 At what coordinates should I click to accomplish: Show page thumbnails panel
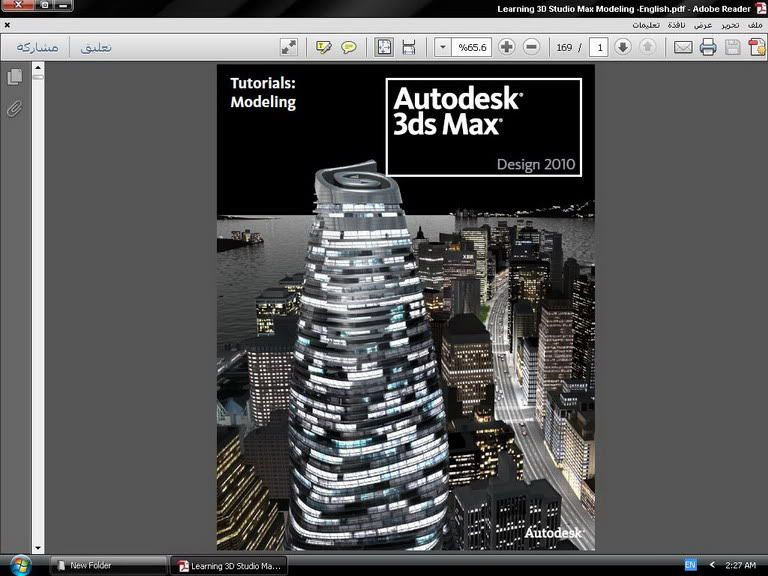[x=15, y=77]
